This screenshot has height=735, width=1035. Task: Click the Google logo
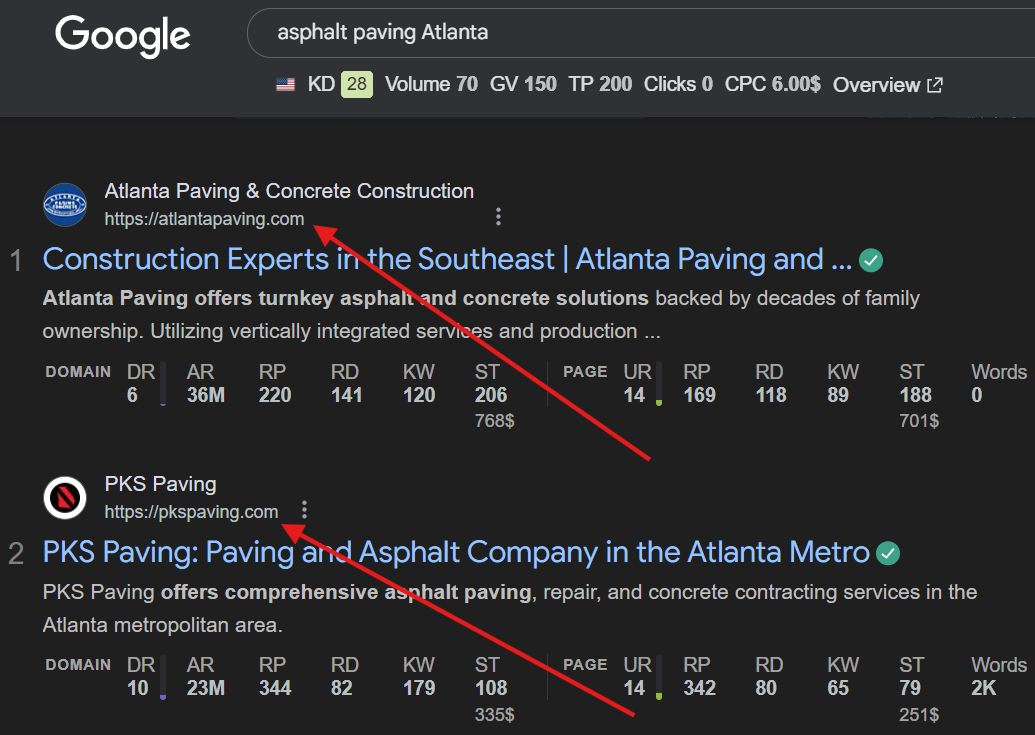coord(123,35)
